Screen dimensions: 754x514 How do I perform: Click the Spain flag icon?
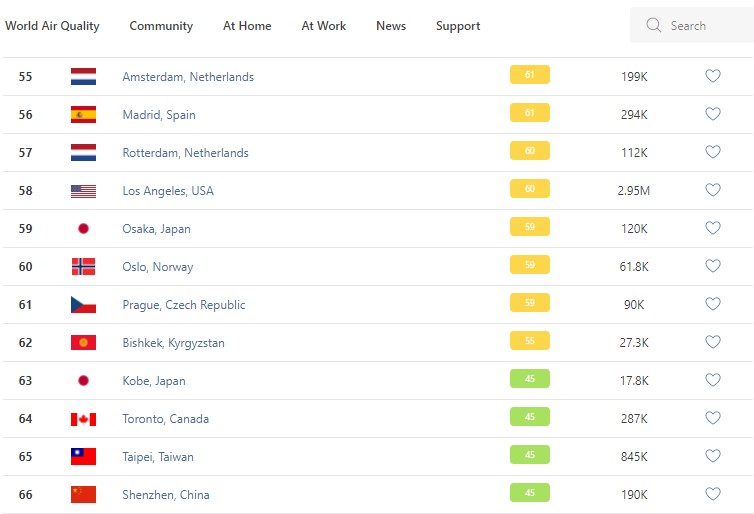(83, 114)
